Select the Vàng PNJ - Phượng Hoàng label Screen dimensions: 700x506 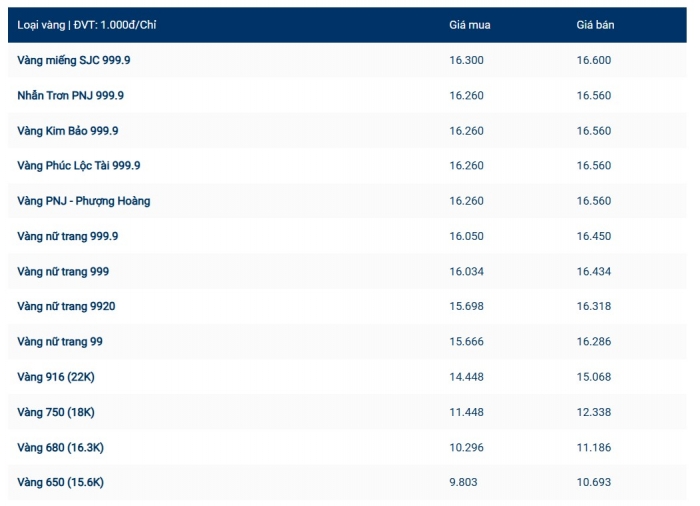(84, 201)
